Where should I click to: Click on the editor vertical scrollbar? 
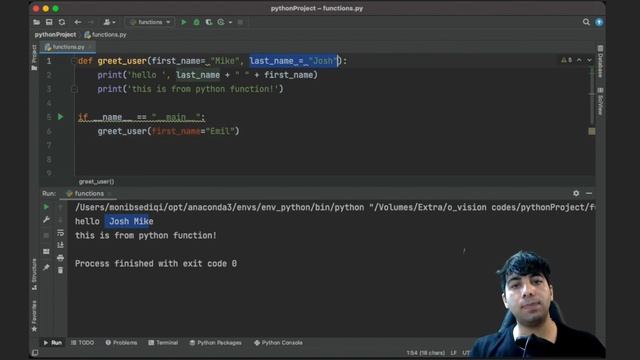pos(591,96)
